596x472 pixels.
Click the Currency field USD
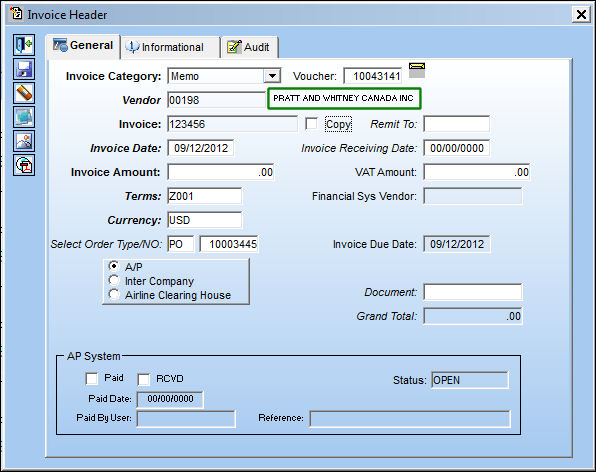click(x=204, y=220)
